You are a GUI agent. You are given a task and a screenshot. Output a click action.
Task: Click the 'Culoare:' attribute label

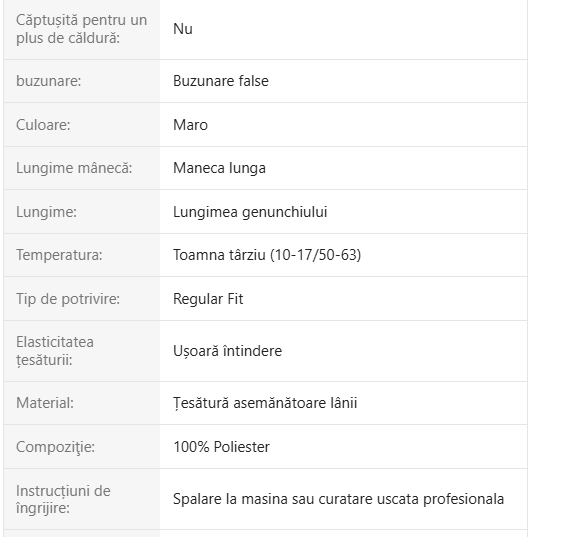(43, 125)
